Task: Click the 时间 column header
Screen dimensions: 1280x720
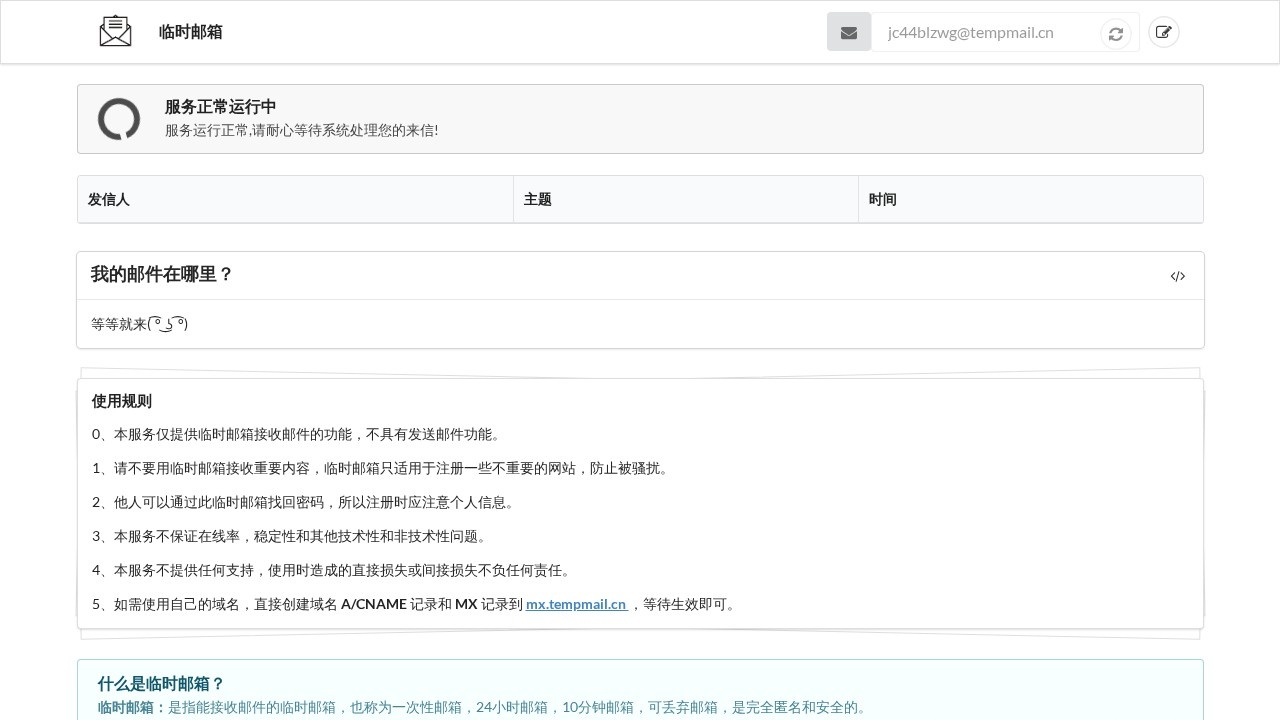Action: pos(883,200)
